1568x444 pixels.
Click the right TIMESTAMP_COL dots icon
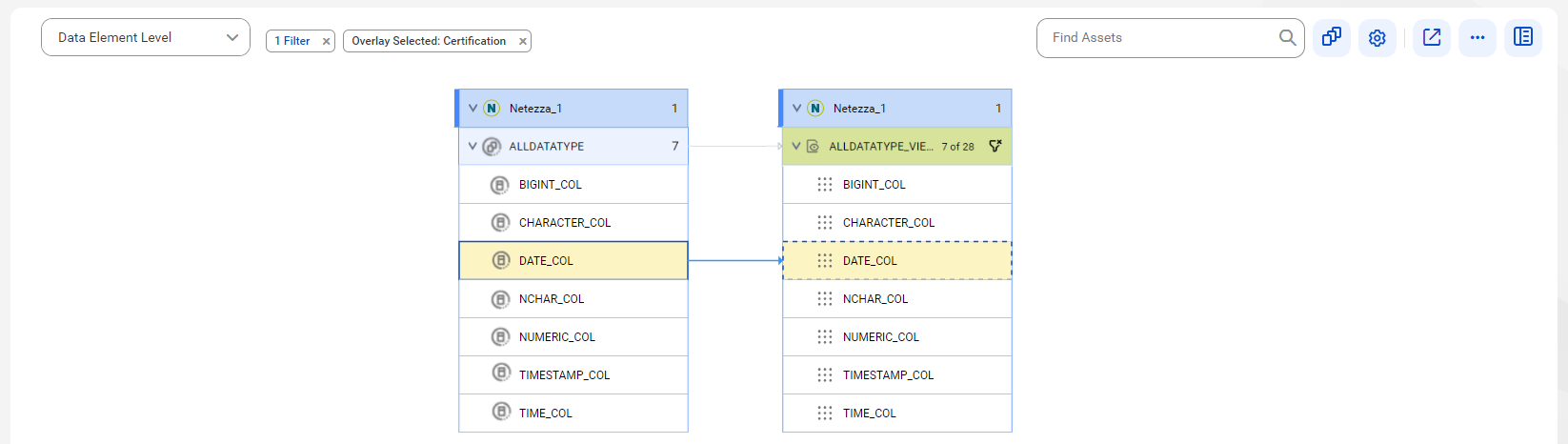(825, 375)
